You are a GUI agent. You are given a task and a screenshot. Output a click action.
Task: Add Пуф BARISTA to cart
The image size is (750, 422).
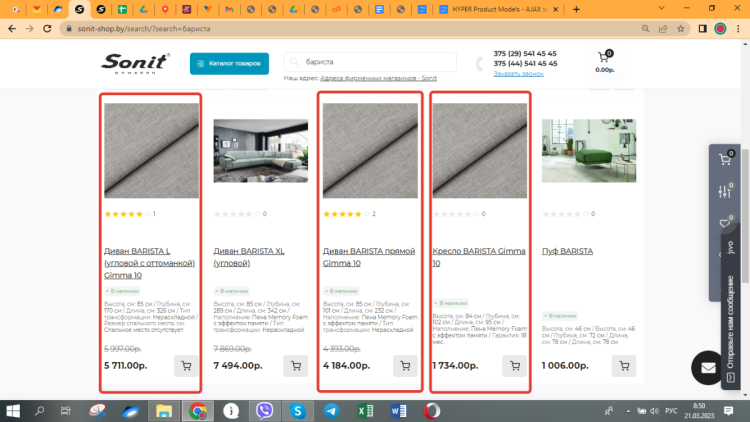[x=623, y=365]
